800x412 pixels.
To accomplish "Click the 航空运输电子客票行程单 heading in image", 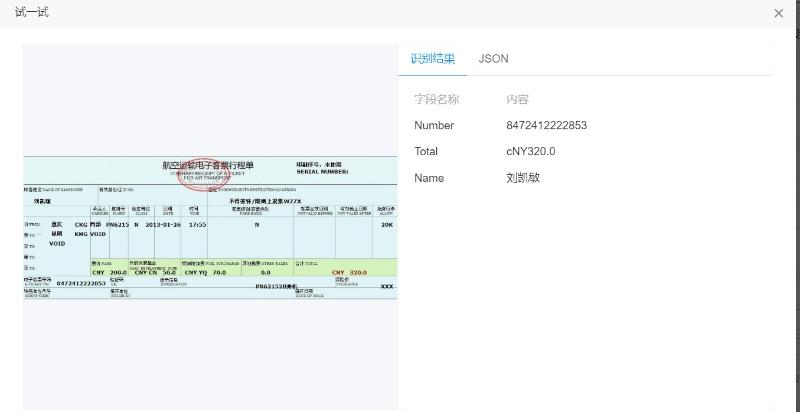I will click(208, 165).
